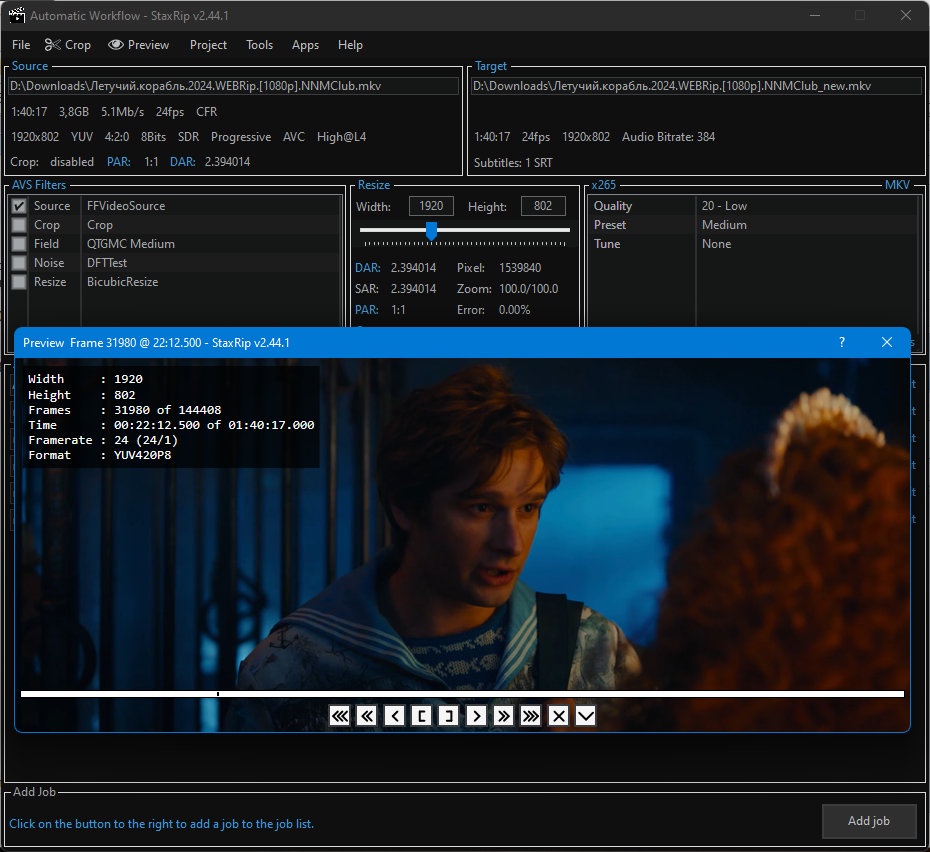Click the Target section header link
Screen dimensions: 930x852
click(491, 66)
